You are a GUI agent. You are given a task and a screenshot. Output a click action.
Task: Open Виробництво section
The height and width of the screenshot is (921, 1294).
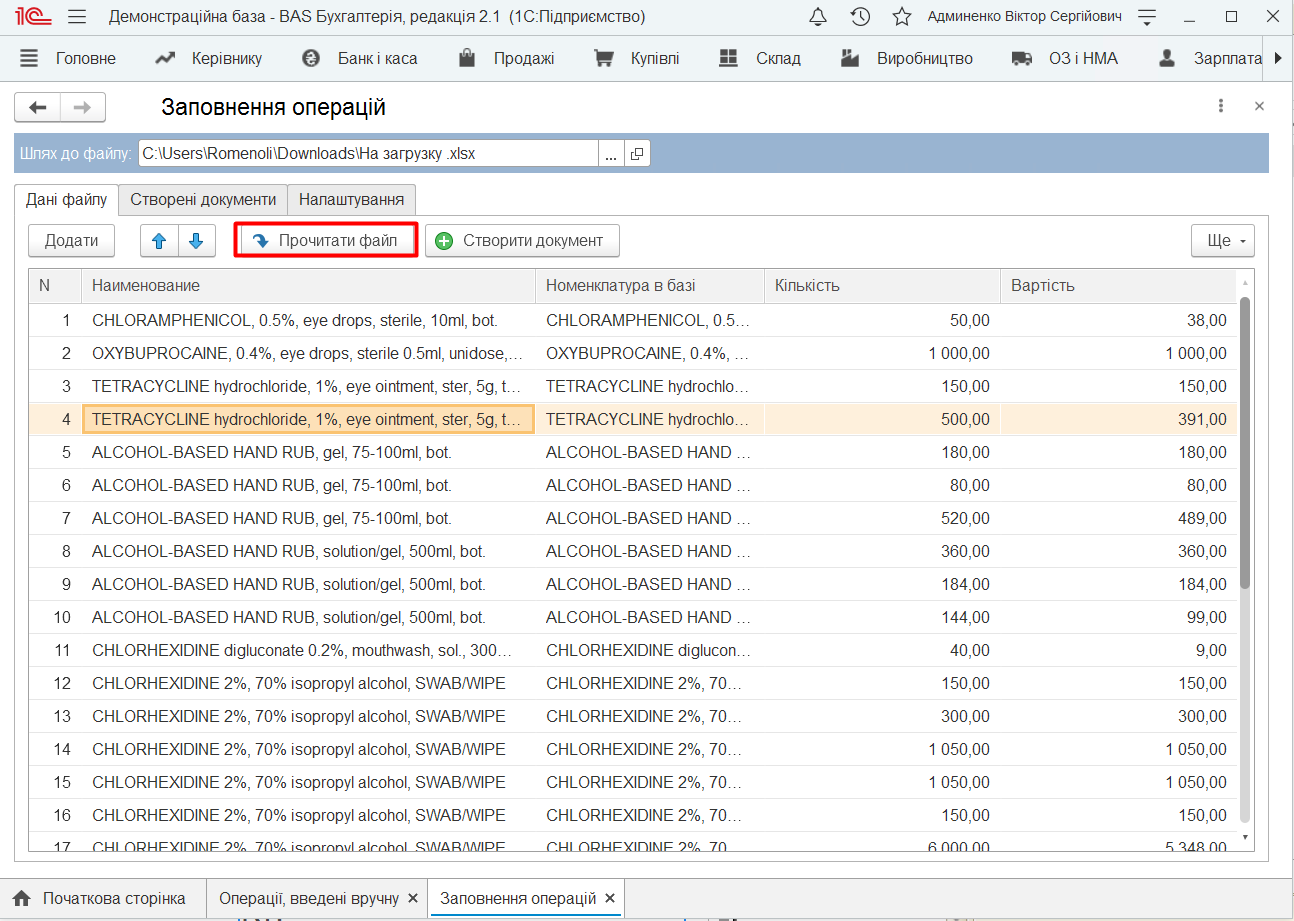pyautogui.click(x=906, y=58)
